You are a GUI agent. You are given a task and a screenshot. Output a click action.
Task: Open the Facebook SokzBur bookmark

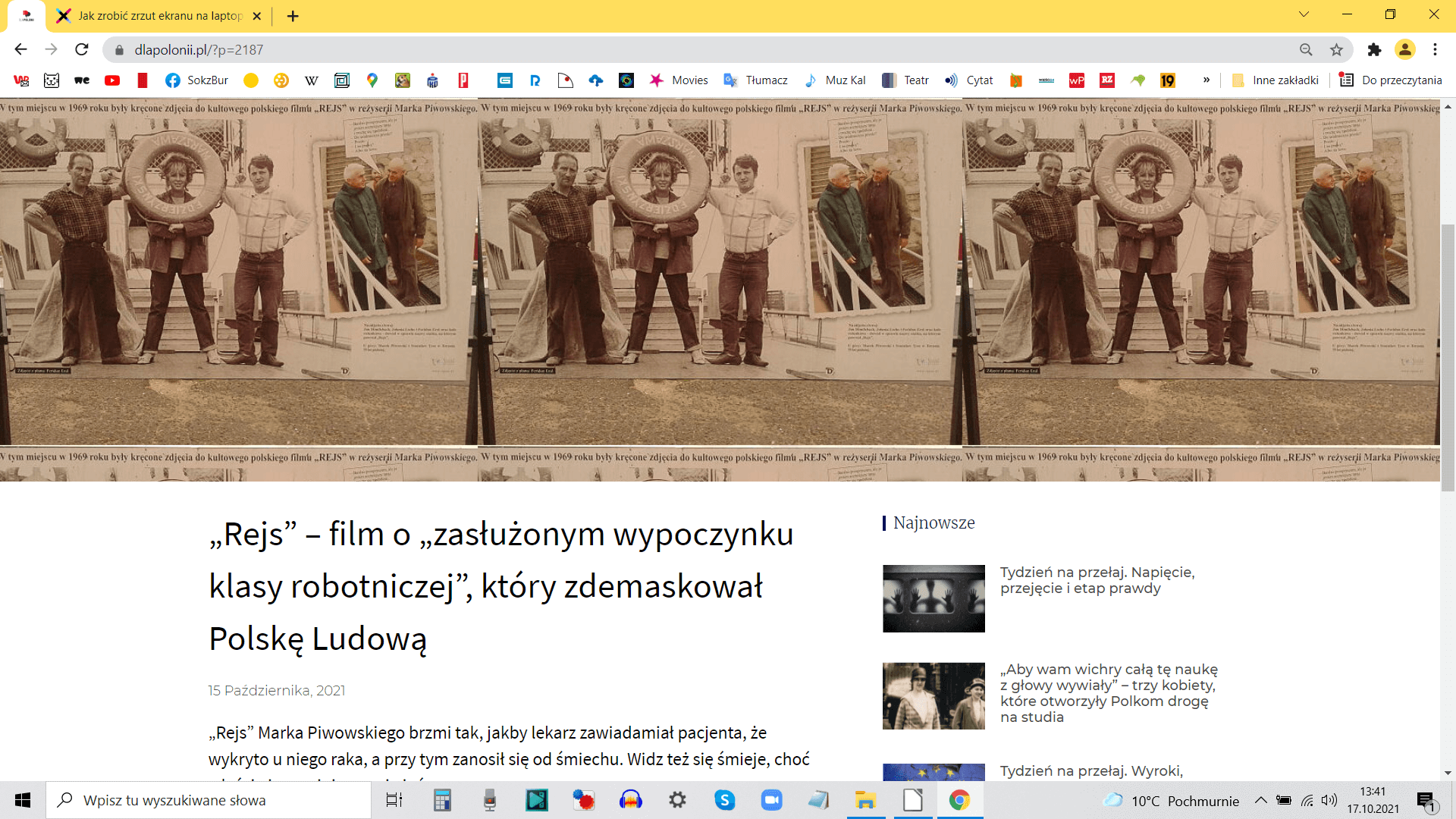196,80
